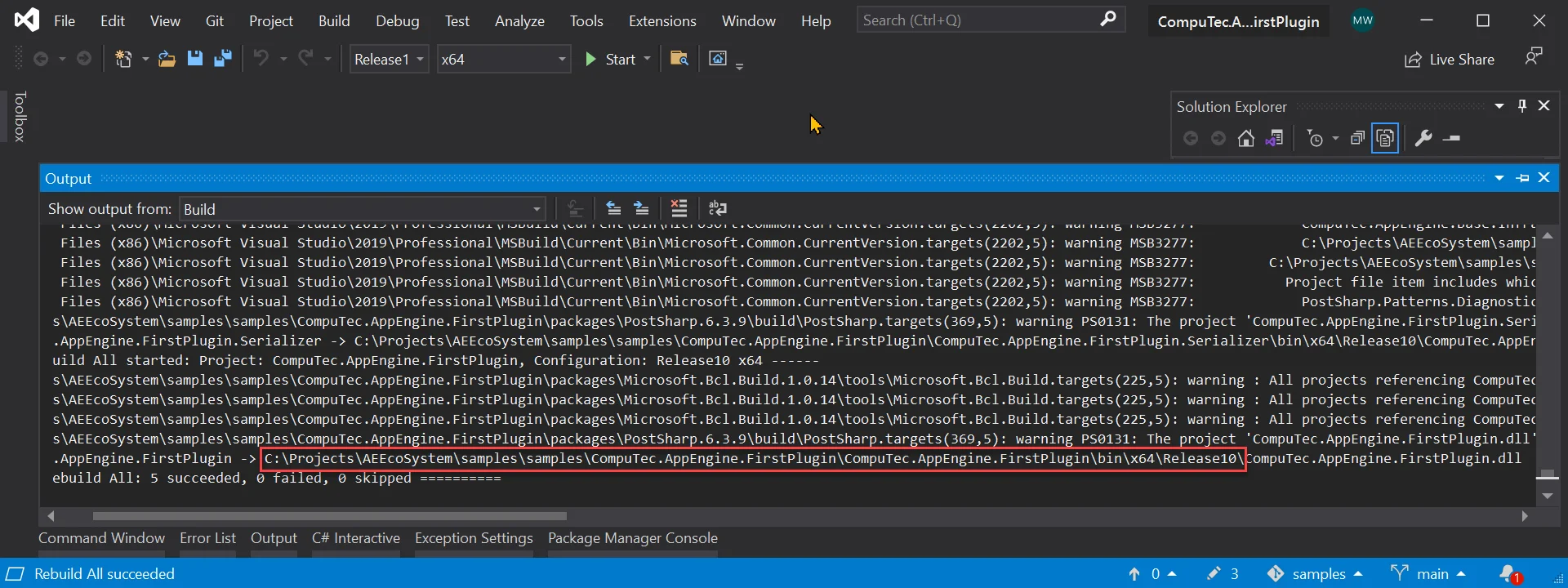Open the Build menu
Image resolution: width=1568 pixels, height=588 pixels.
point(333,21)
